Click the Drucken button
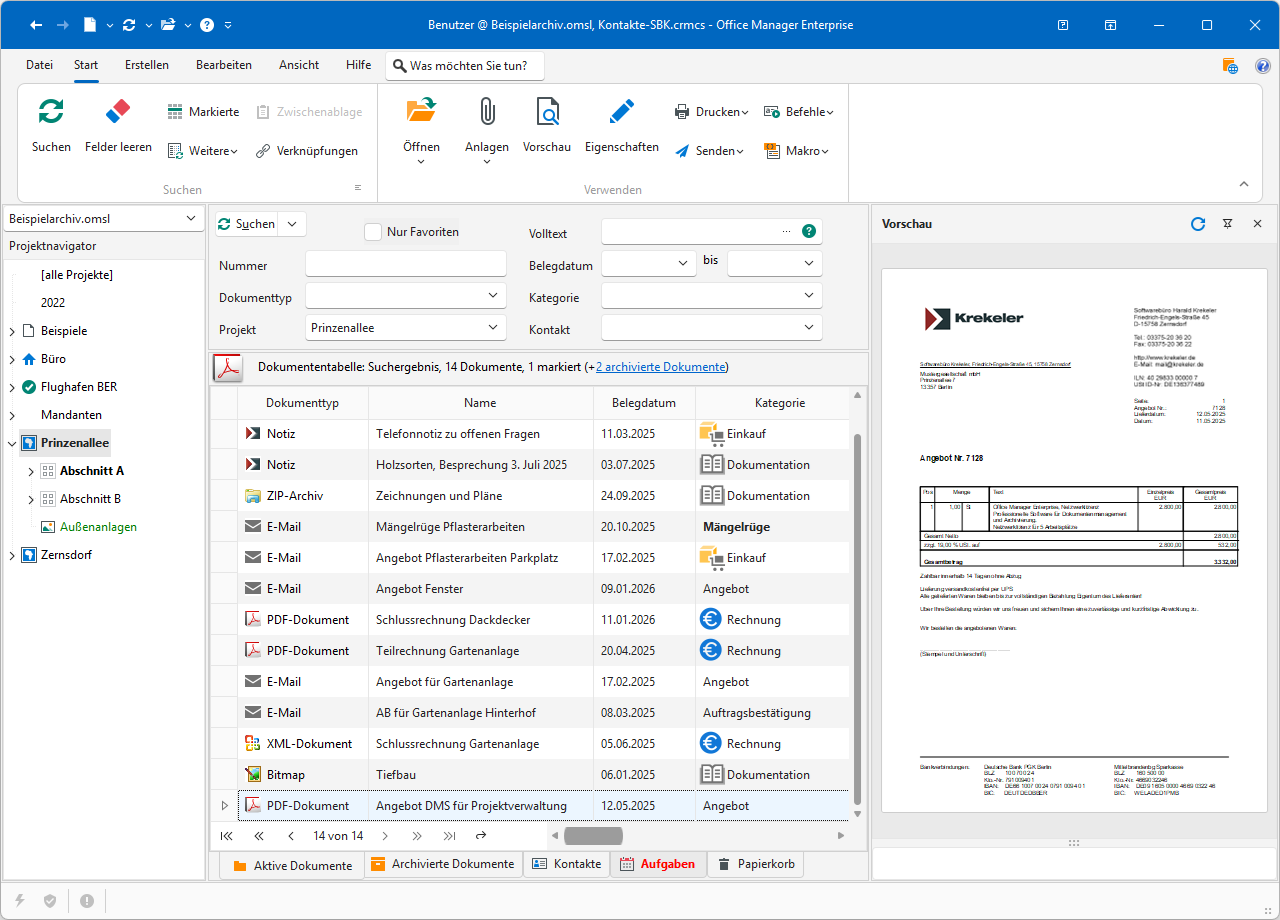The height and width of the screenshot is (920, 1280). 711,112
